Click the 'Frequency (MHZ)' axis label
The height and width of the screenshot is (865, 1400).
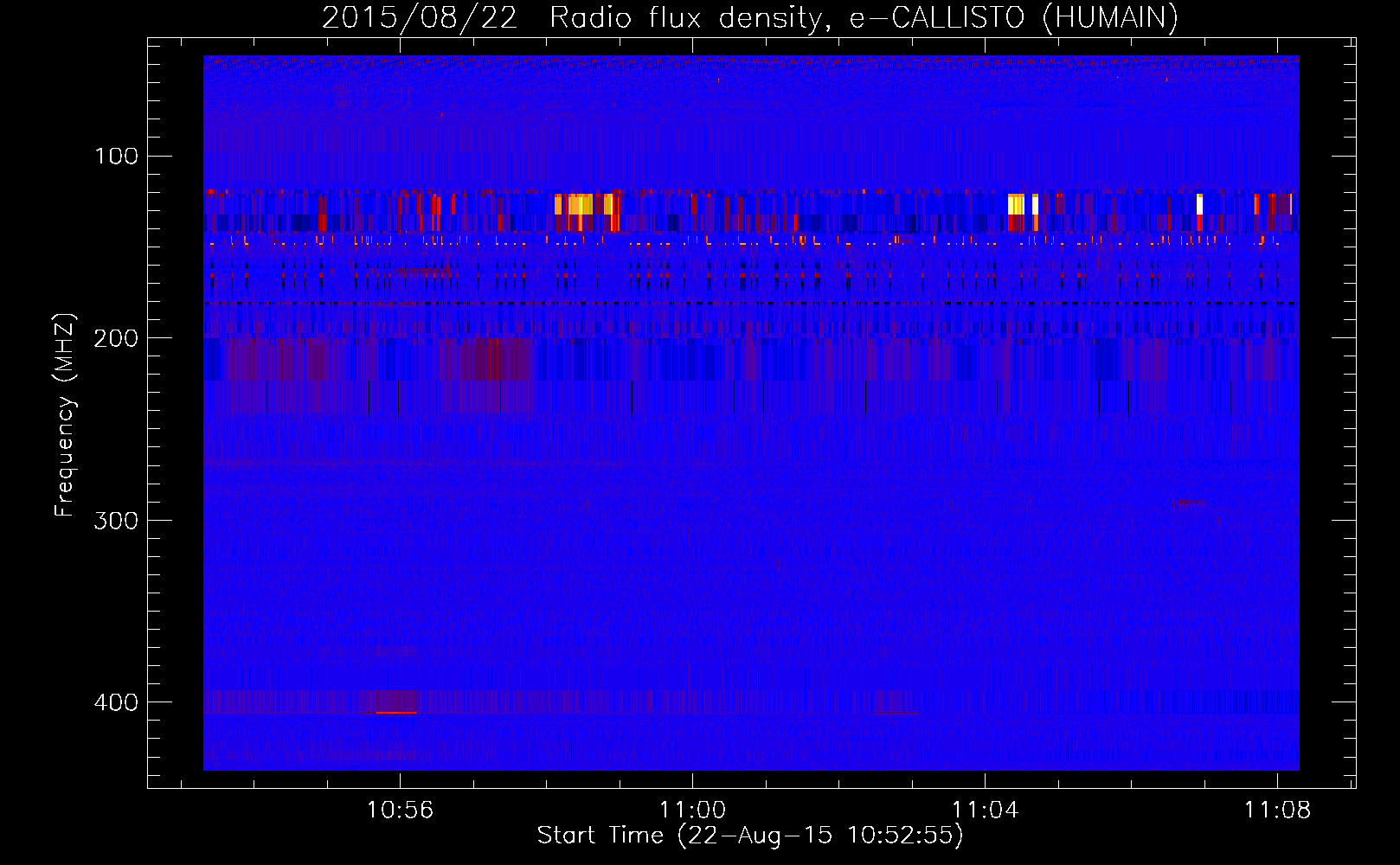coord(65,415)
